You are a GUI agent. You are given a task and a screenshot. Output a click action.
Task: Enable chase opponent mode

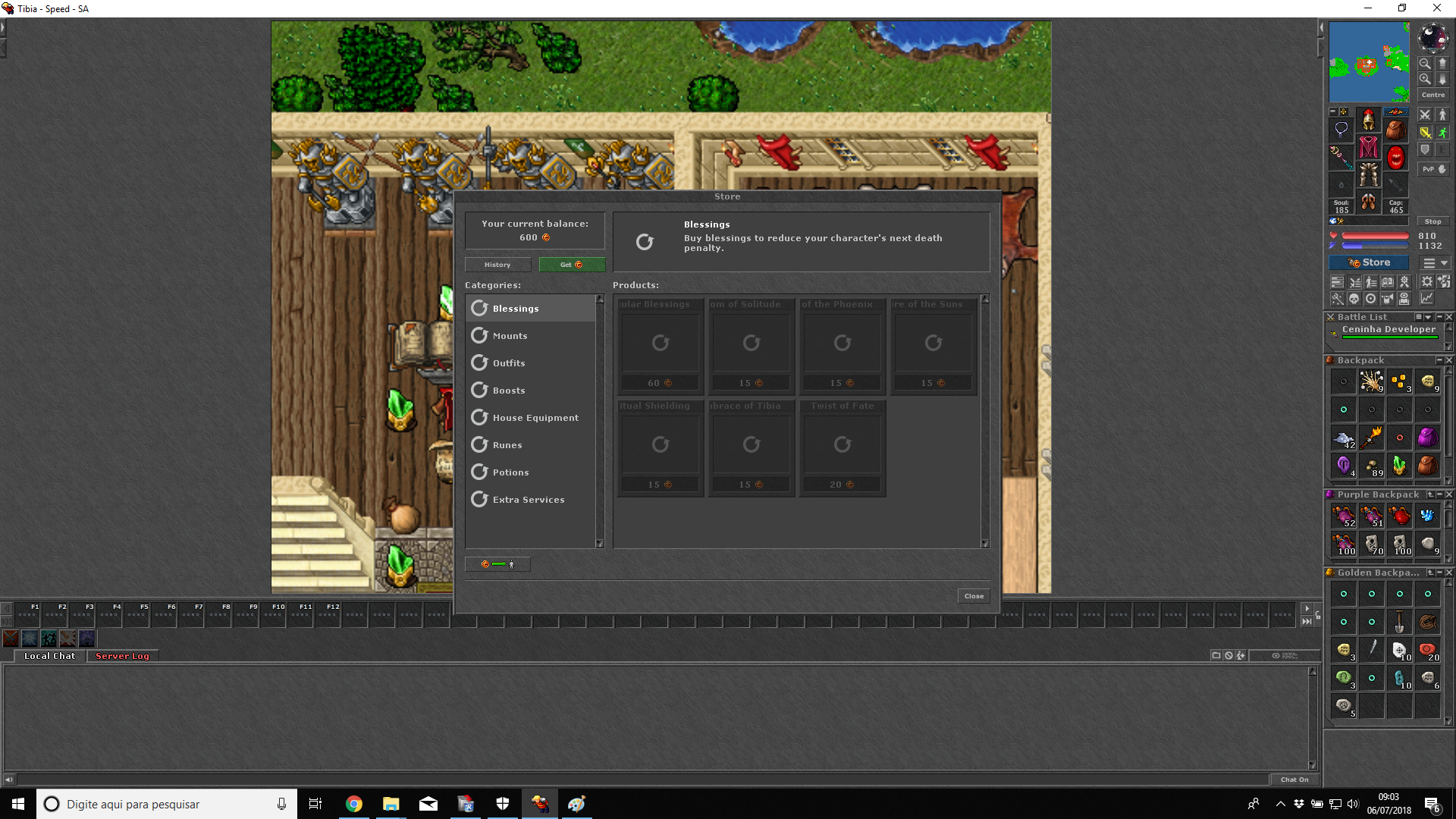click(1443, 133)
